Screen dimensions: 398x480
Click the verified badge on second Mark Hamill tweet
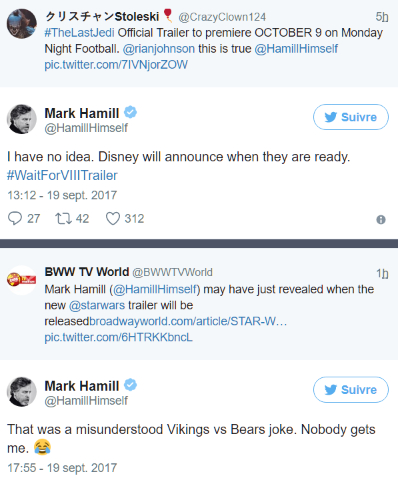click(x=130, y=385)
